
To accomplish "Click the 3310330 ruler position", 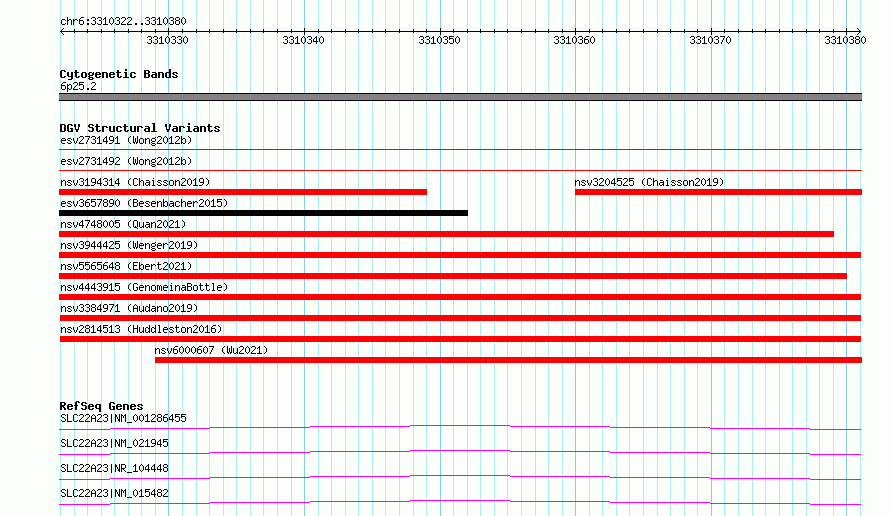I will 167,40.
